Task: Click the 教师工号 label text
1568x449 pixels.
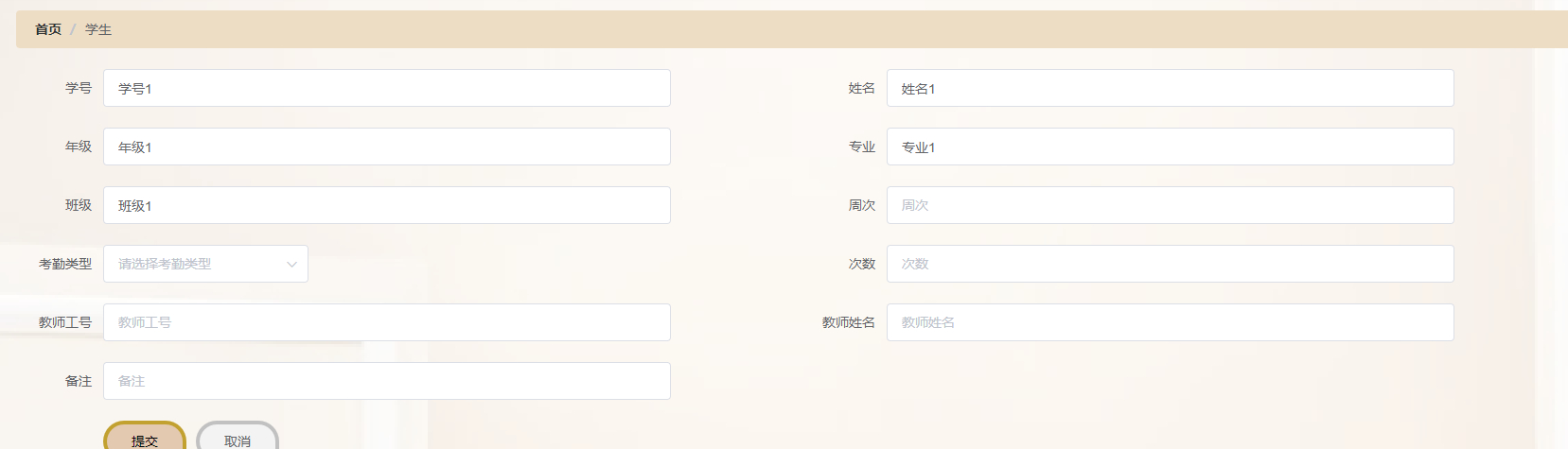Action: [65, 322]
